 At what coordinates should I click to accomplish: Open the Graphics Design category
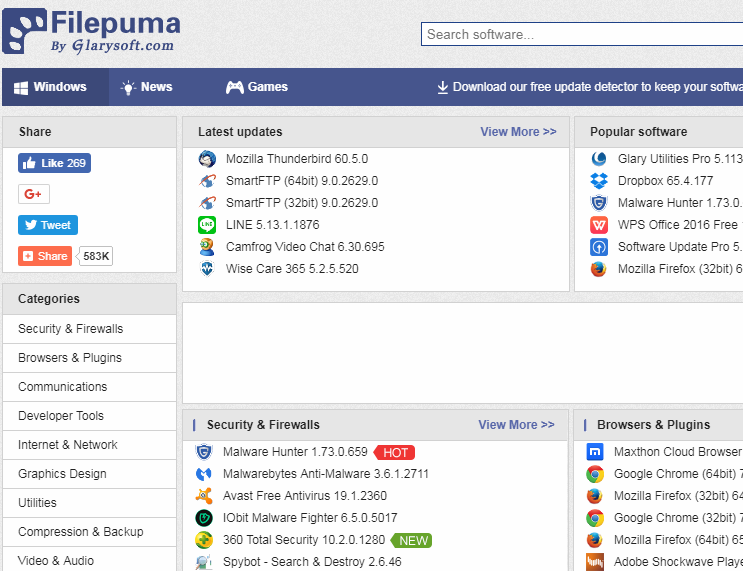pyautogui.click(x=90, y=474)
